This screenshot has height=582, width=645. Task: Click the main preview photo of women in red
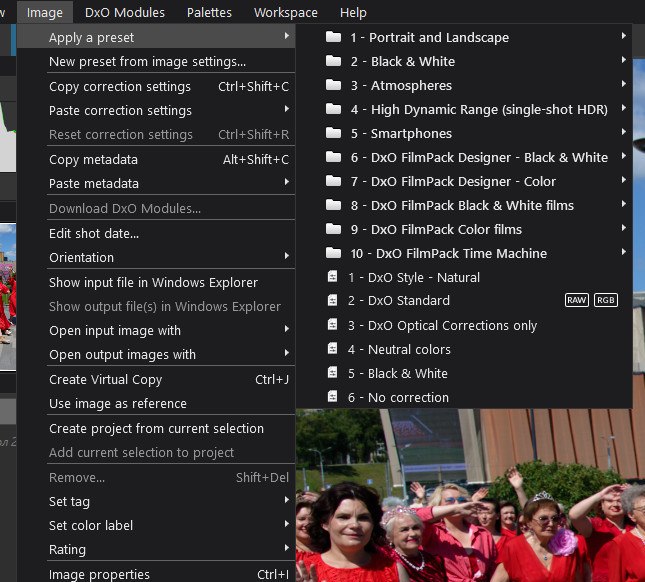470,495
